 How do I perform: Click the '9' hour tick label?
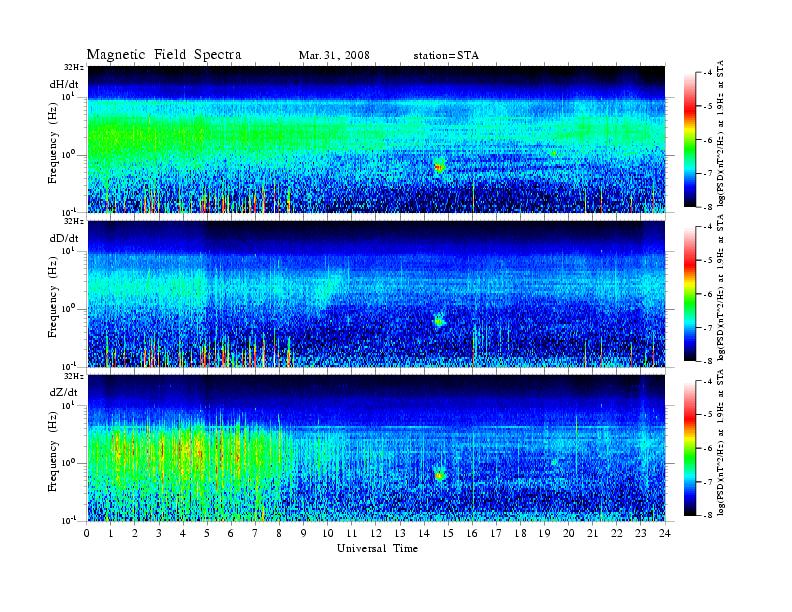pos(304,534)
